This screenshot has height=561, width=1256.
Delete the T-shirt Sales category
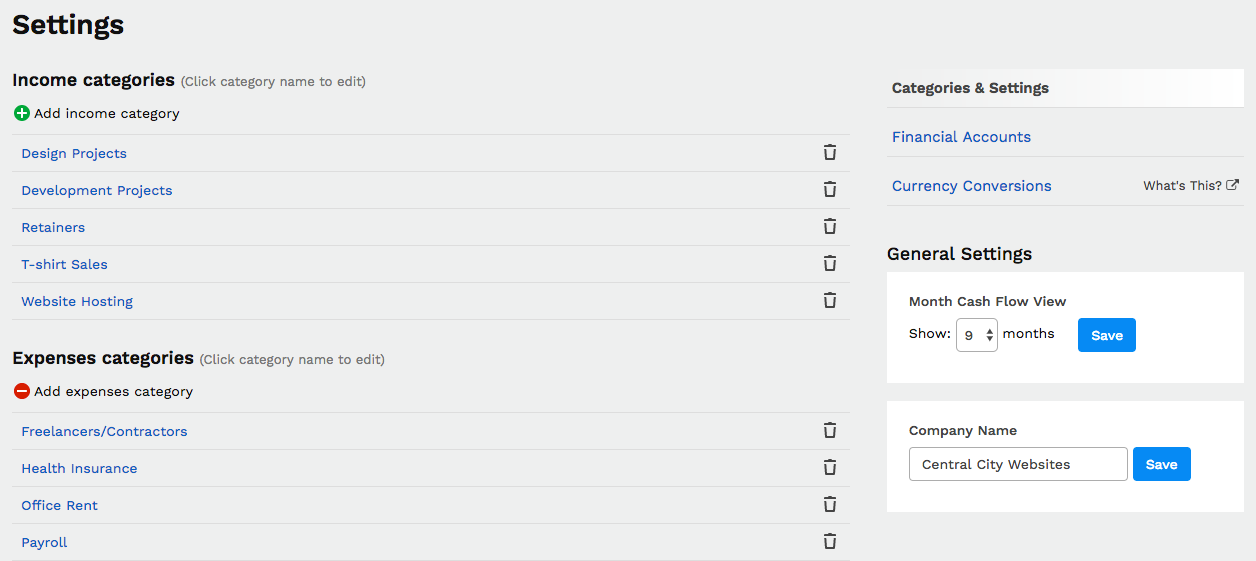[x=829, y=264]
